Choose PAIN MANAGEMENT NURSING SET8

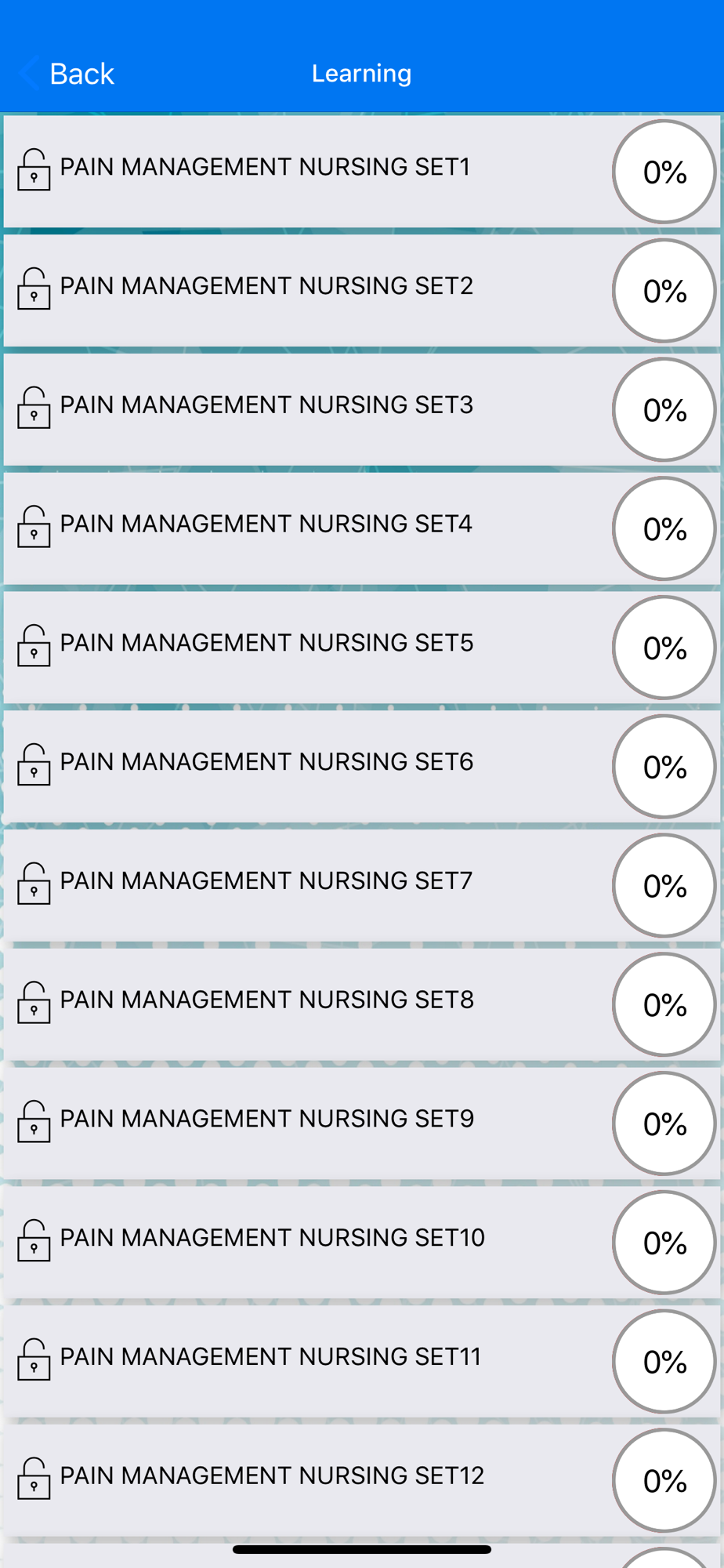[x=362, y=1005]
